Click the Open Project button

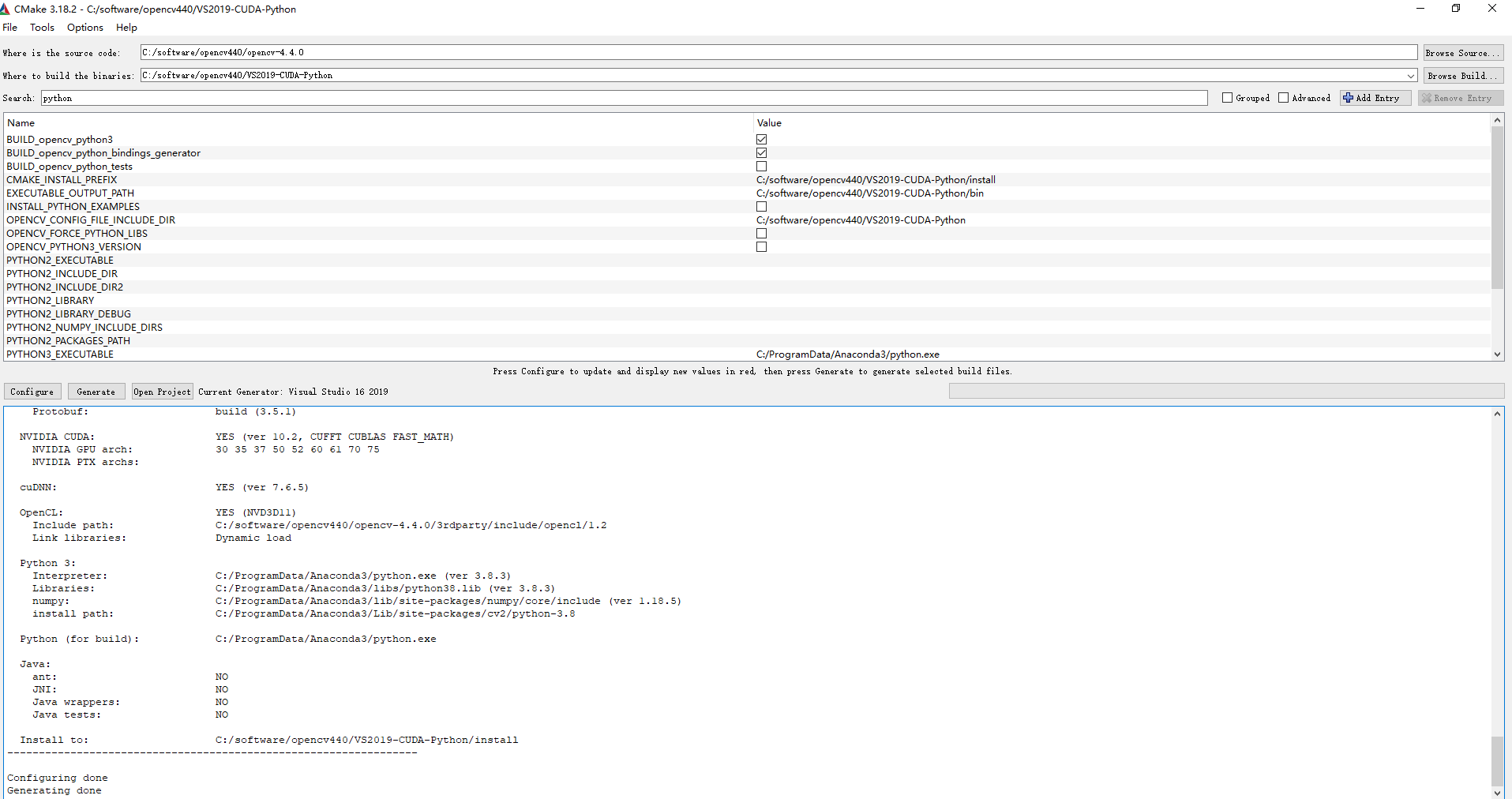[162, 391]
